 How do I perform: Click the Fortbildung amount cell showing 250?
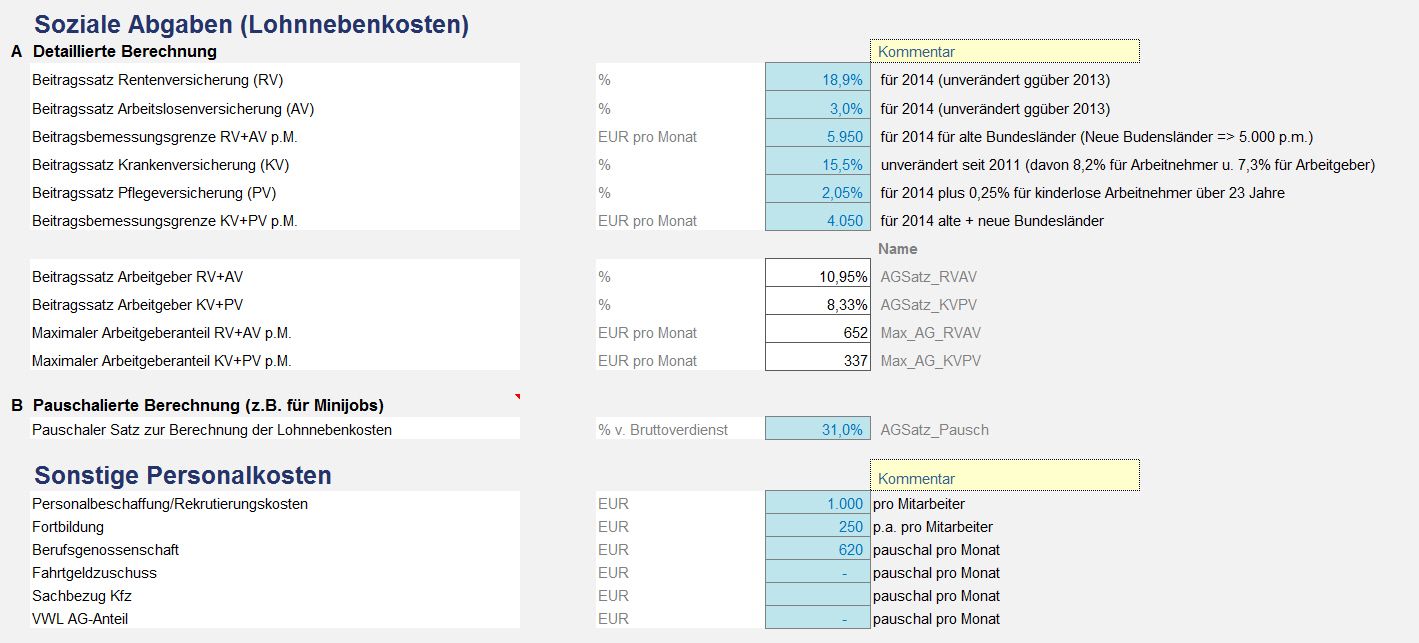click(817, 527)
